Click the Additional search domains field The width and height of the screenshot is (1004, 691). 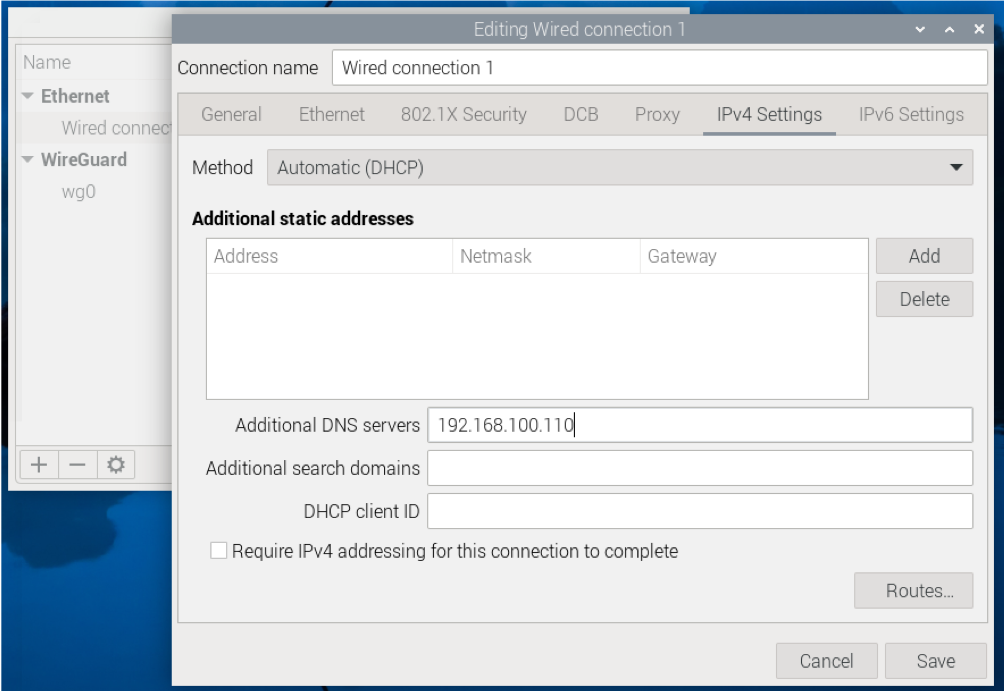[699, 468]
